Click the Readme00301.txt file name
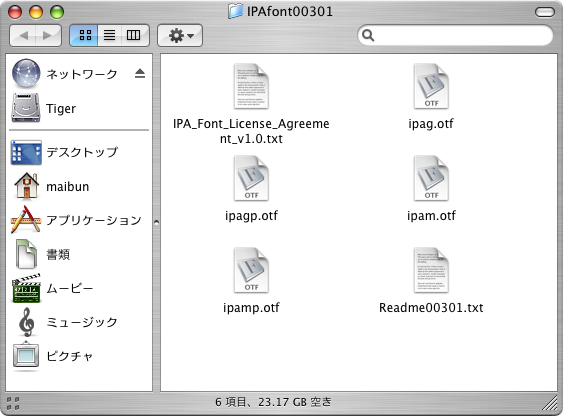The height and width of the screenshot is (416, 563). [x=431, y=308]
